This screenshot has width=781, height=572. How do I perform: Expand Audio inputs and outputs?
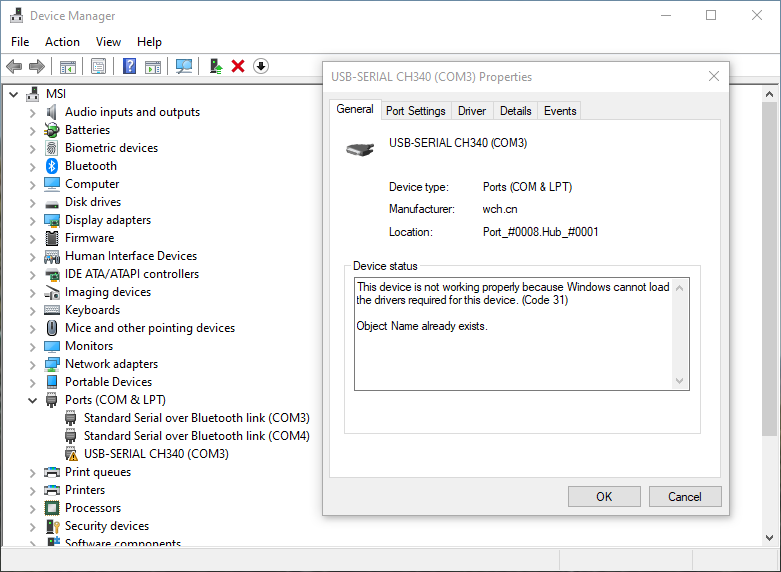(32, 113)
